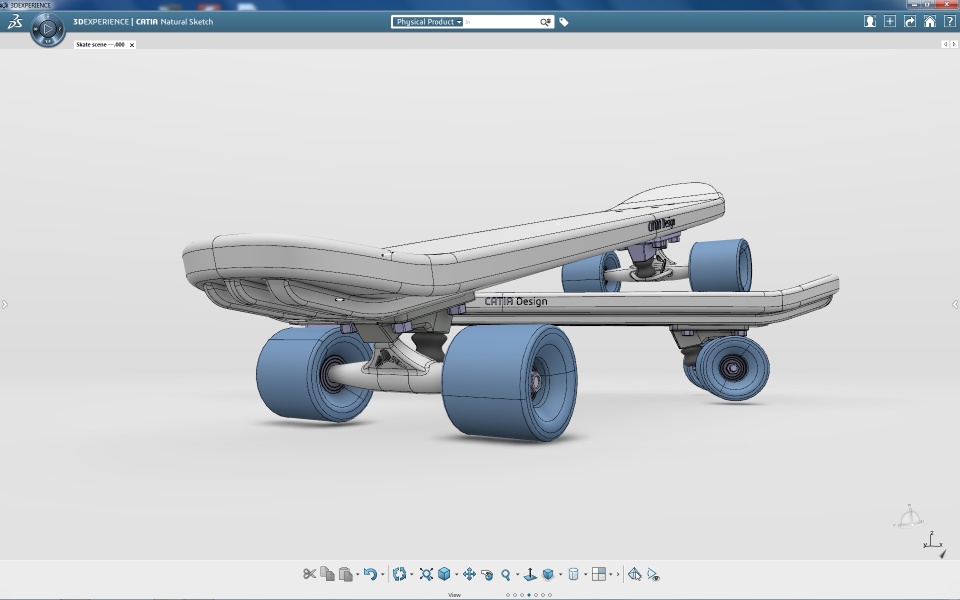This screenshot has height=600, width=960.
Task: Click the add plus icon in top bar
Action: click(890, 21)
